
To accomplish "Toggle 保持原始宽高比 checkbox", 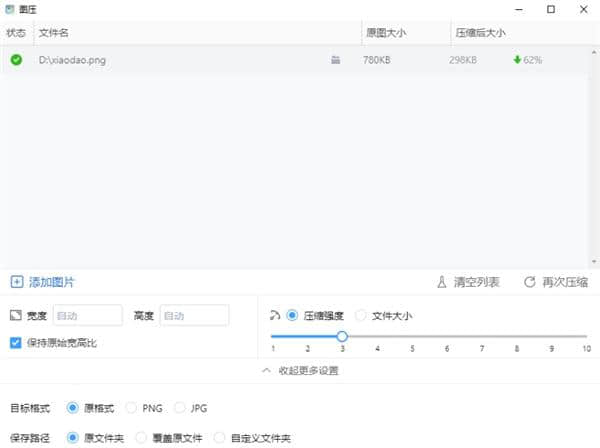I will pos(15,343).
